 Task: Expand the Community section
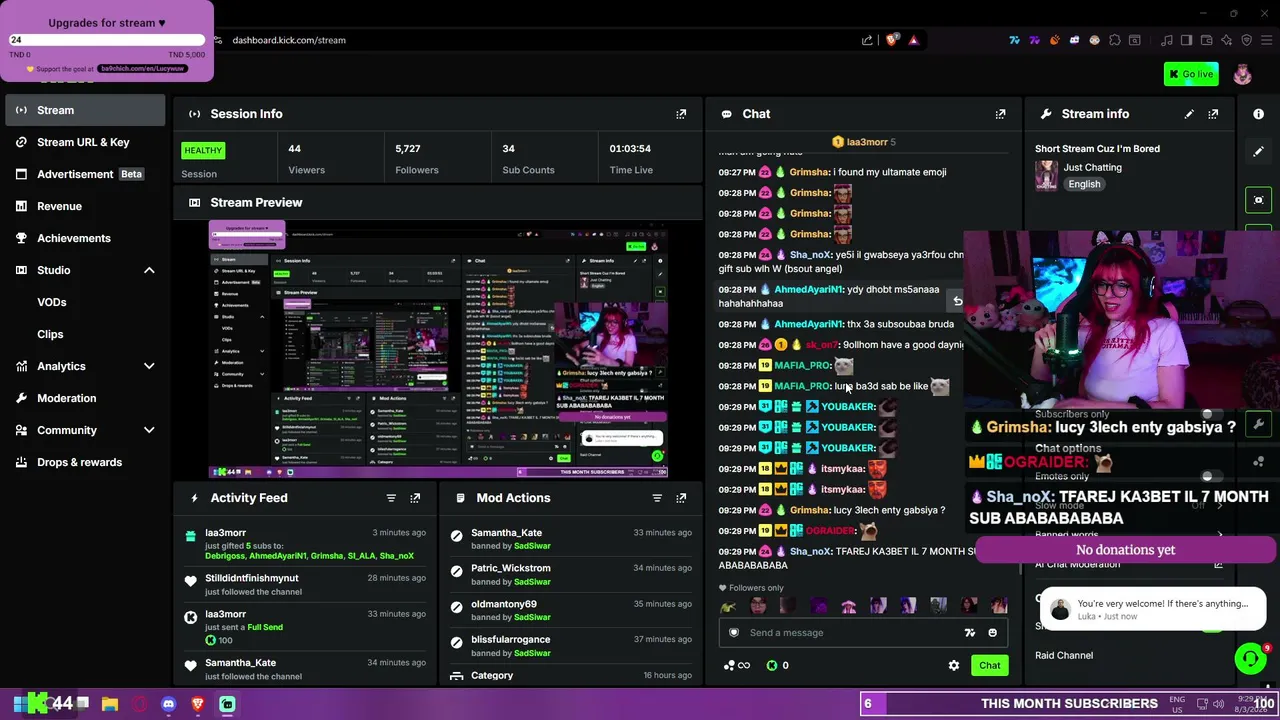click(x=149, y=430)
